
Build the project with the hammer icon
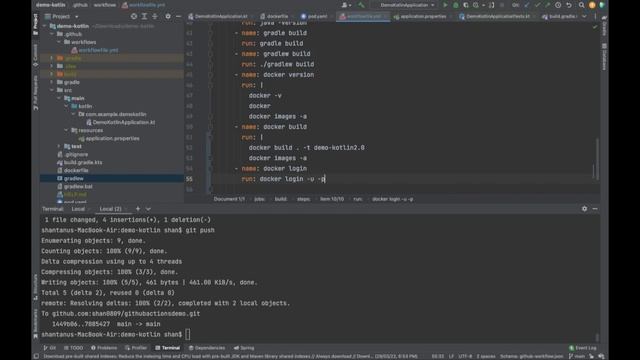(x=361, y=5)
